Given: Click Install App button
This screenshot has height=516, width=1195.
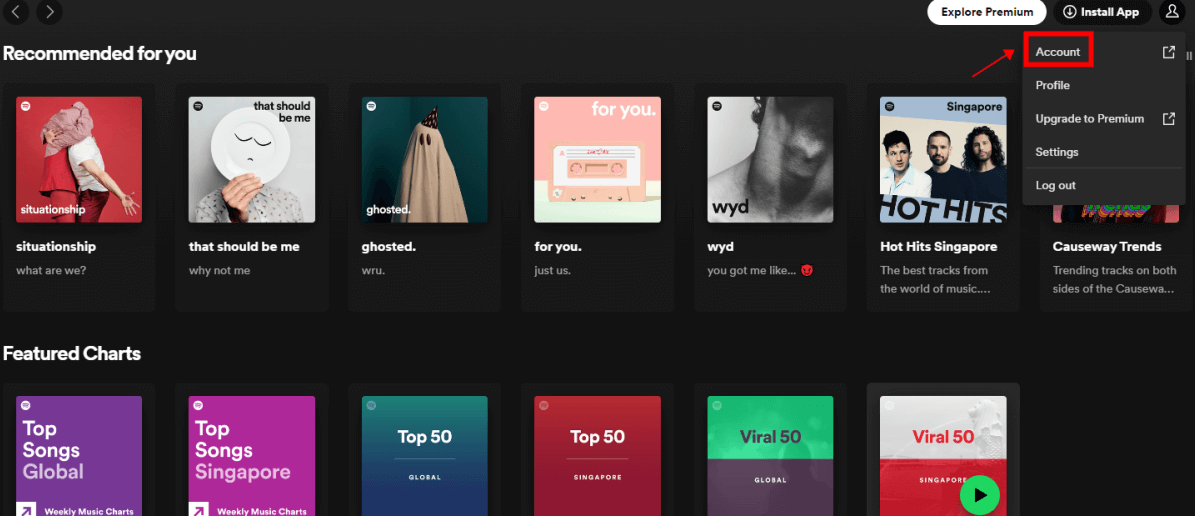Looking at the screenshot, I should [1102, 12].
